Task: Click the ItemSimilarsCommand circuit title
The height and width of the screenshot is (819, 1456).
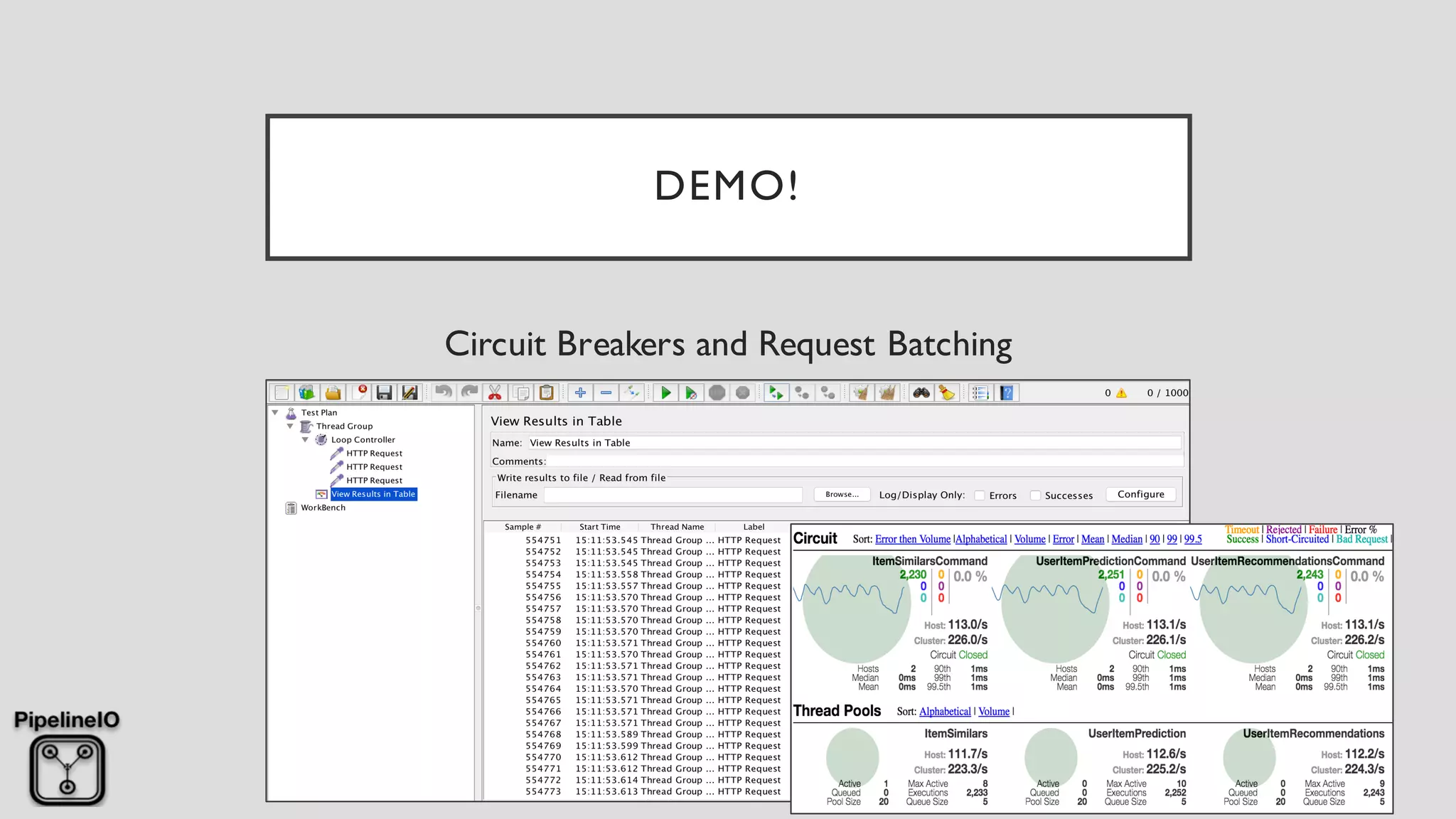Action: [x=929, y=561]
